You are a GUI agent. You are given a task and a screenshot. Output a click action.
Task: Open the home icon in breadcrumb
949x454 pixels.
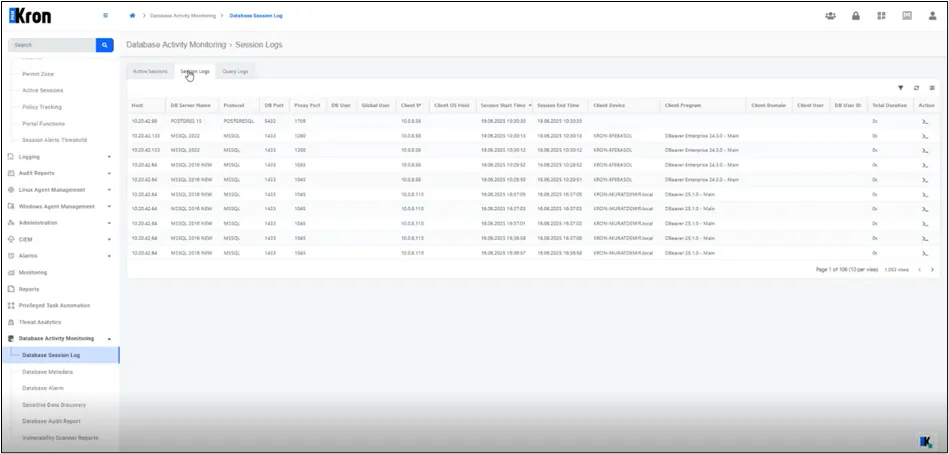pos(133,16)
